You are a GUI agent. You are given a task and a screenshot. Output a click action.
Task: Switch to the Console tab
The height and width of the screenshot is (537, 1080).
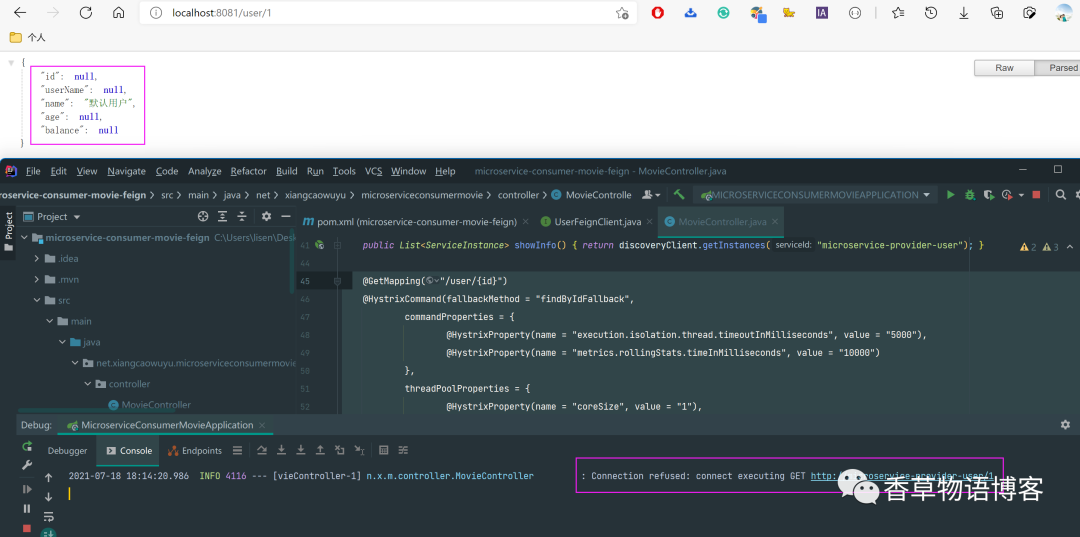(x=129, y=450)
